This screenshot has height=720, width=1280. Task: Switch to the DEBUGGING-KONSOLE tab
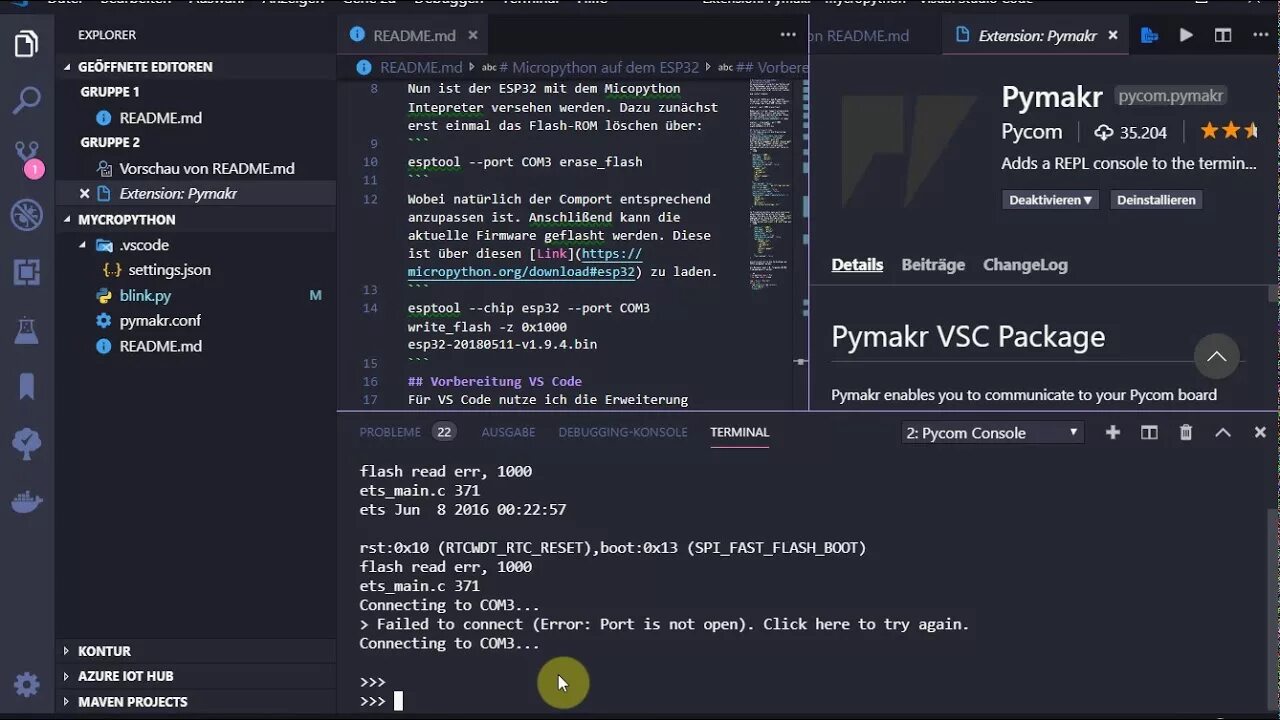[x=623, y=432]
